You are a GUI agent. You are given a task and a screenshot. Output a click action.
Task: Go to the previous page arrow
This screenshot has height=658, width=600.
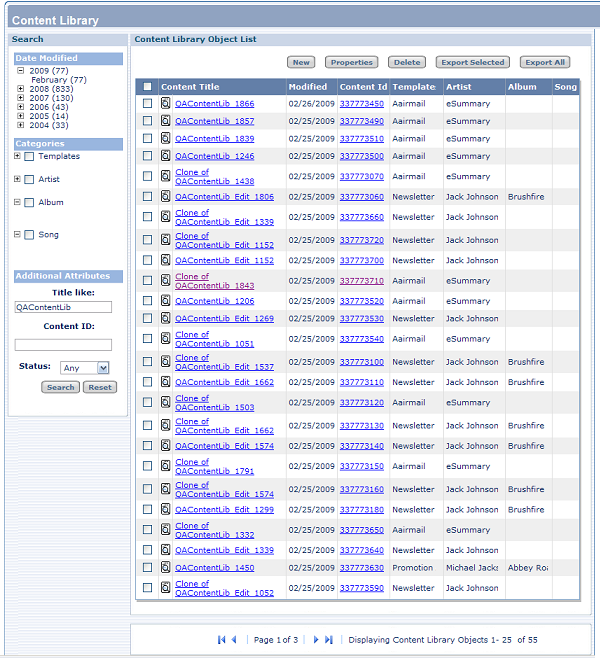[x=234, y=639]
